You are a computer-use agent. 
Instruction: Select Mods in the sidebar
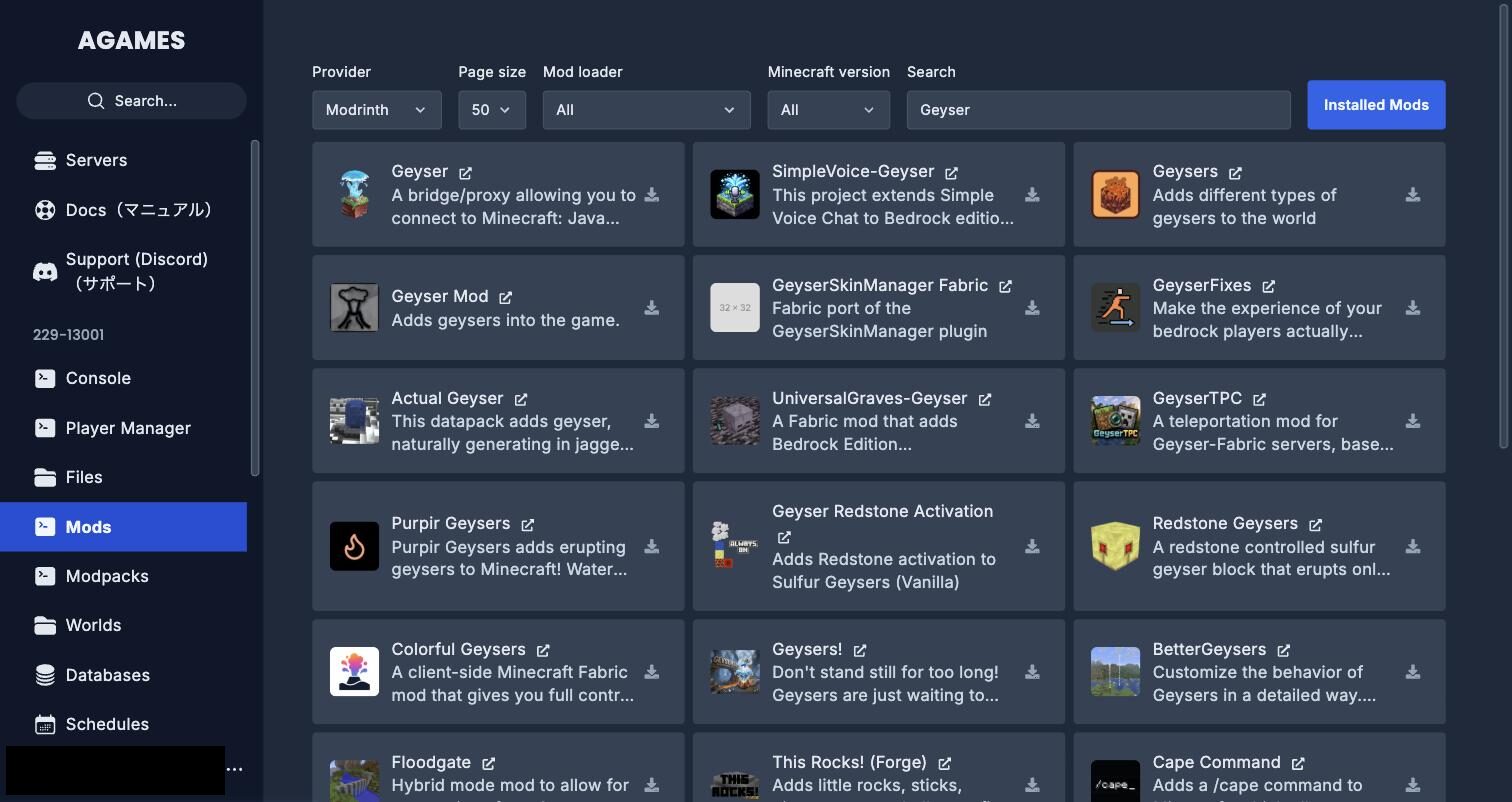[x=124, y=527]
